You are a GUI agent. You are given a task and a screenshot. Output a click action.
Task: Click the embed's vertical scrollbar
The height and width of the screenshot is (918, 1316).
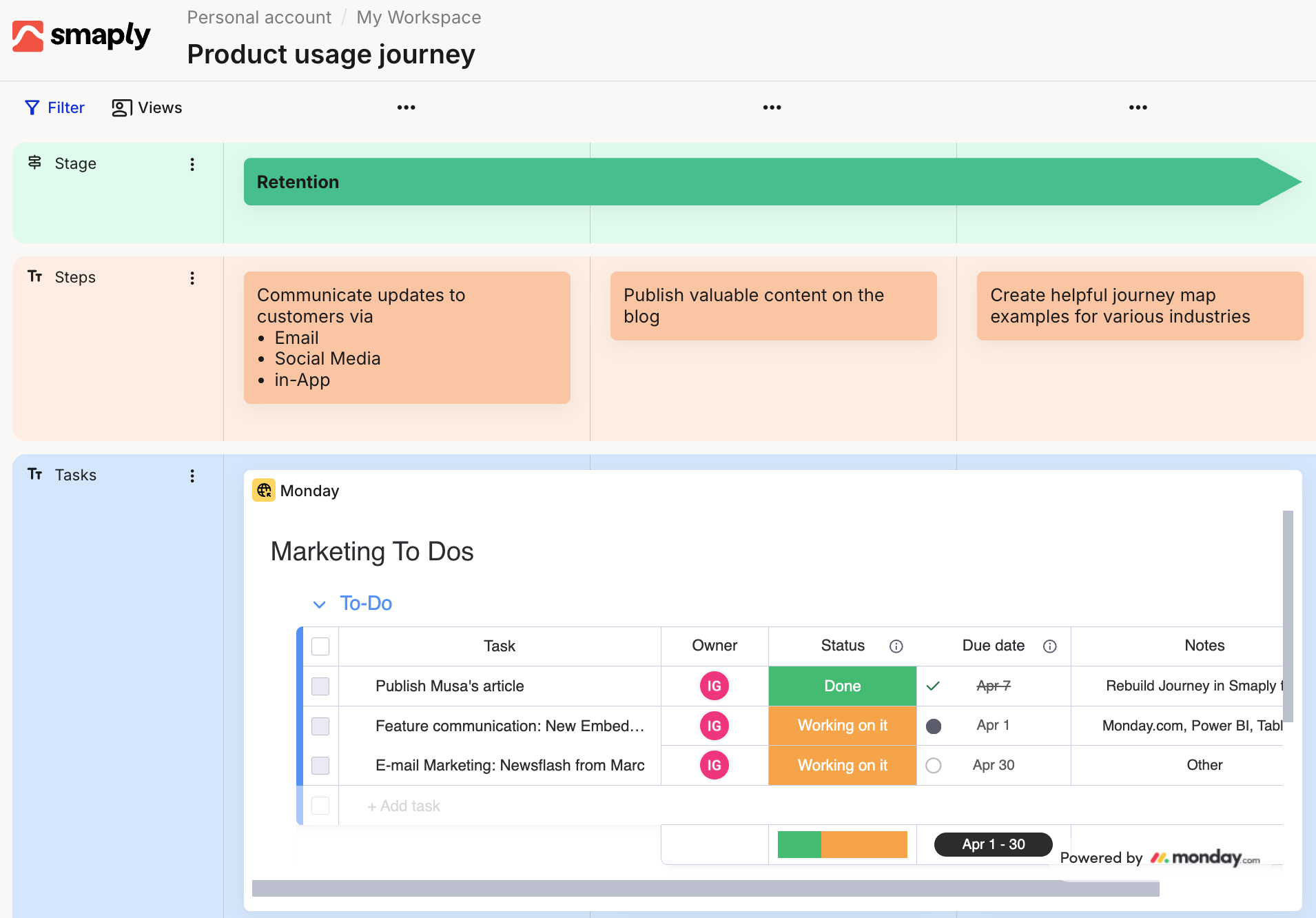click(1288, 616)
